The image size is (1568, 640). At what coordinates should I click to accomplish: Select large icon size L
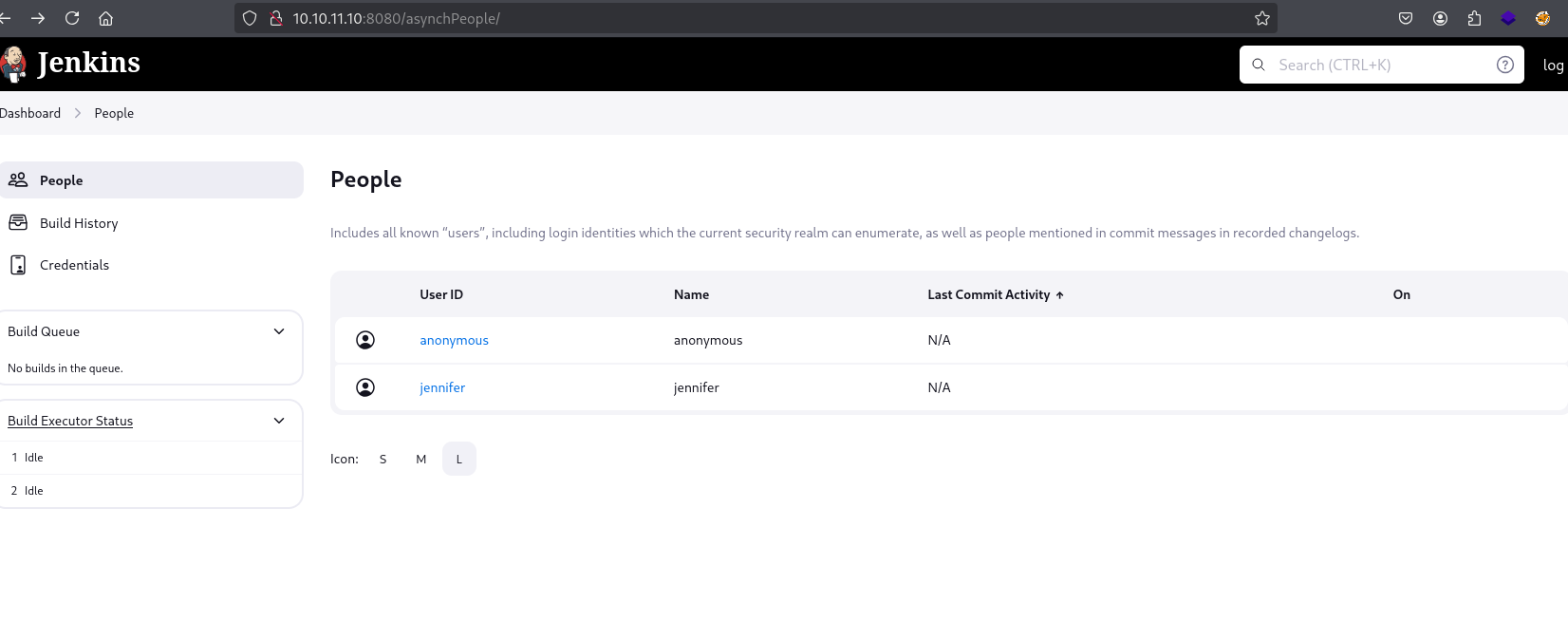pos(459,459)
